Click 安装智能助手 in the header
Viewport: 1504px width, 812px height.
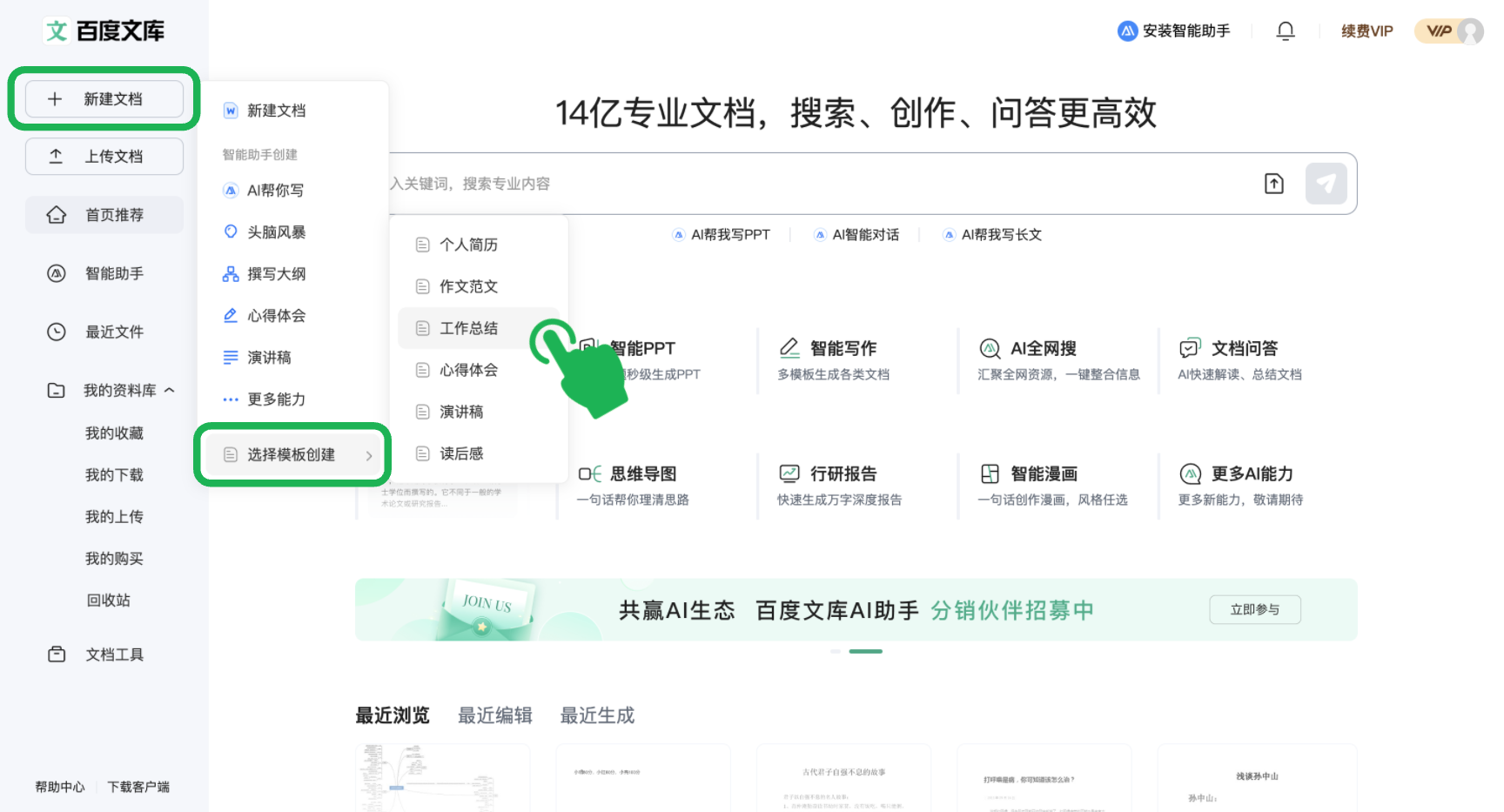1174,31
